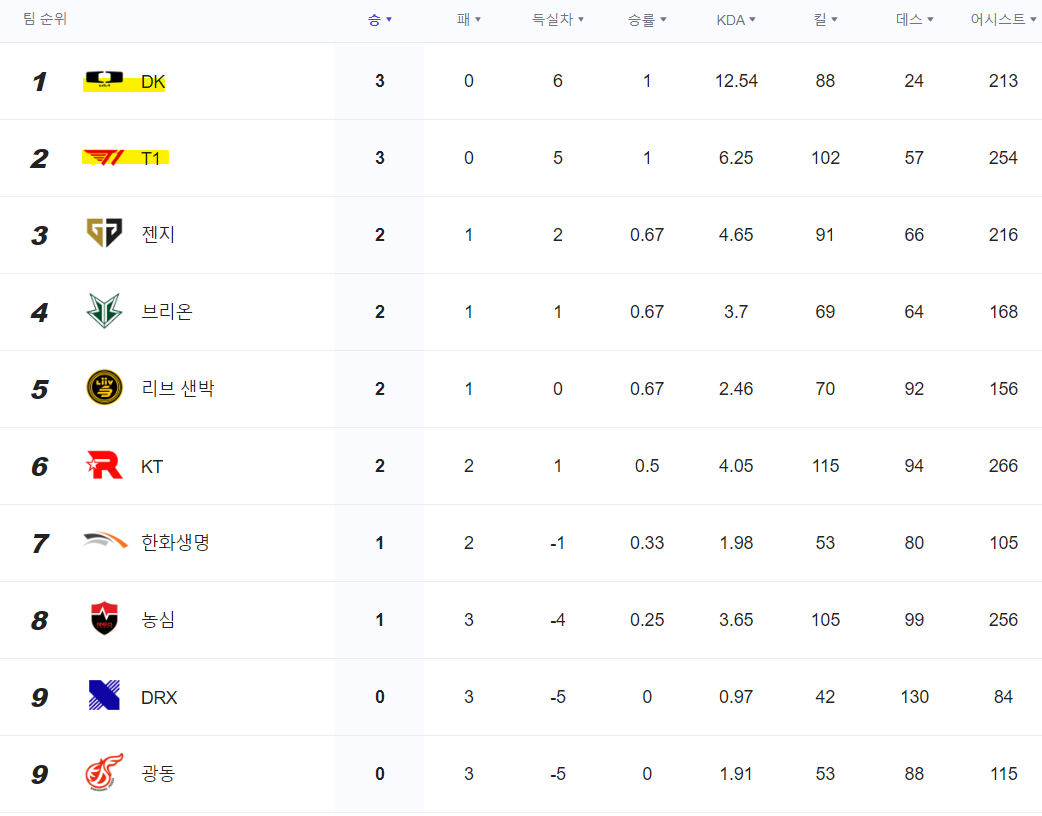Select the KT Rolster logo
The image size is (1042, 816).
pyautogui.click(x=103, y=466)
